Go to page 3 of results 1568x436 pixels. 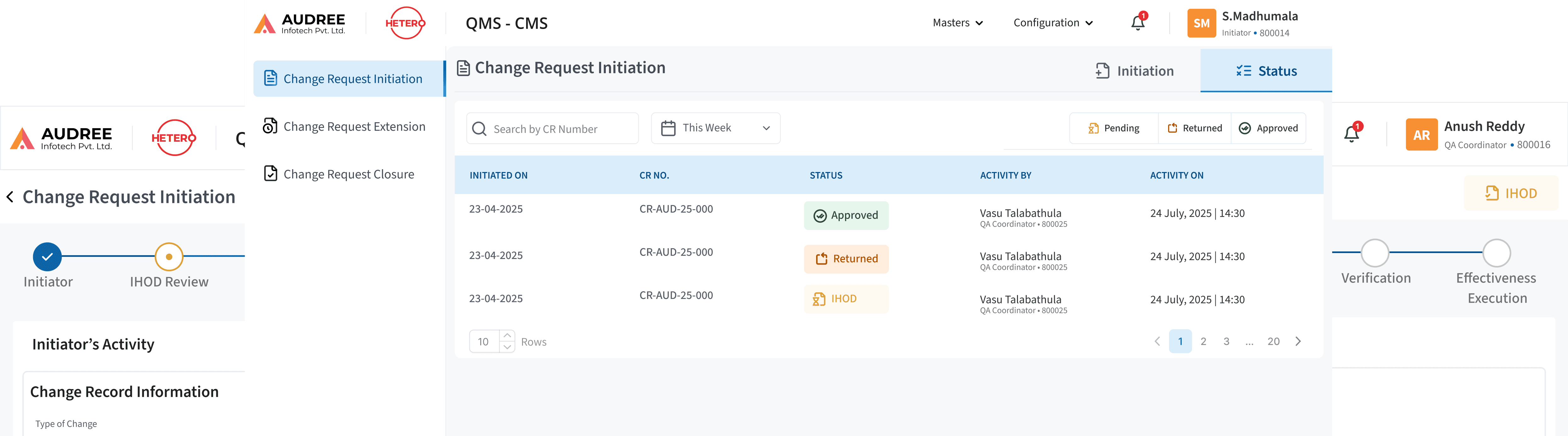point(1226,341)
